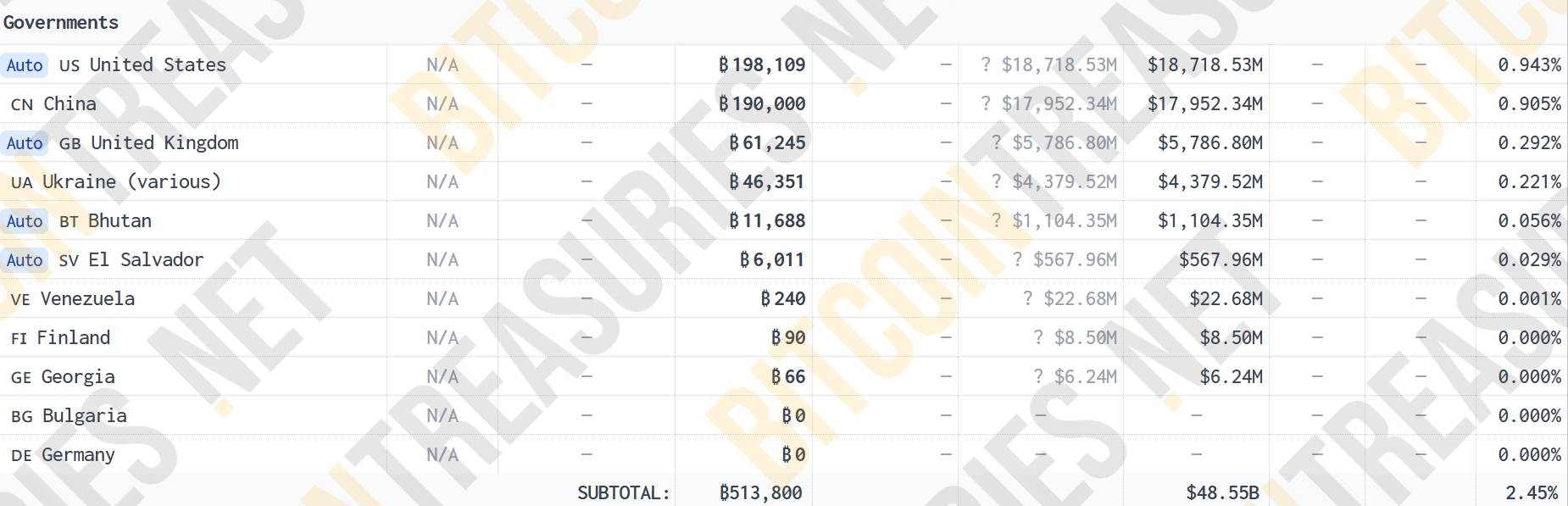The image size is (1568, 506).
Task: Click the 0.943% percentage for United States
Action: 1529,65
